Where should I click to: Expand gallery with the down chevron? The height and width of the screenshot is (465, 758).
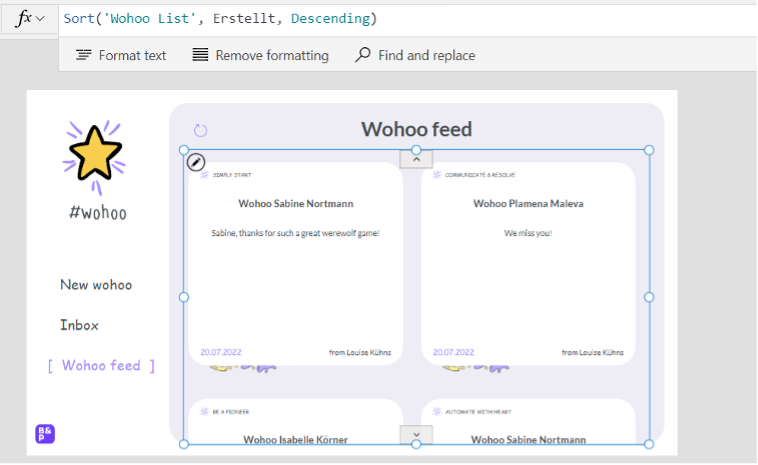tap(416, 435)
